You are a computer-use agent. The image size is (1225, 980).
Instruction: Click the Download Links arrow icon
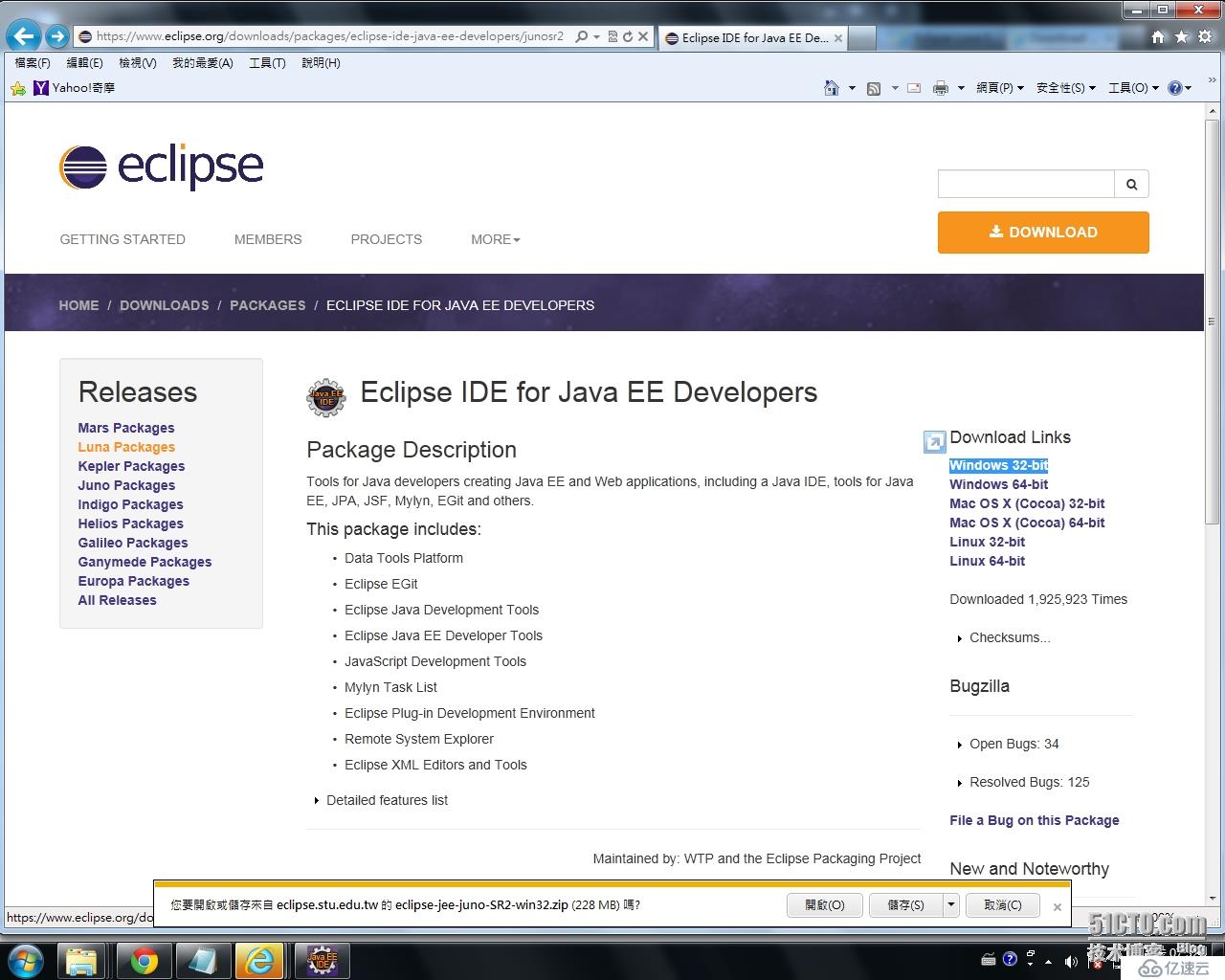click(934, 441)
